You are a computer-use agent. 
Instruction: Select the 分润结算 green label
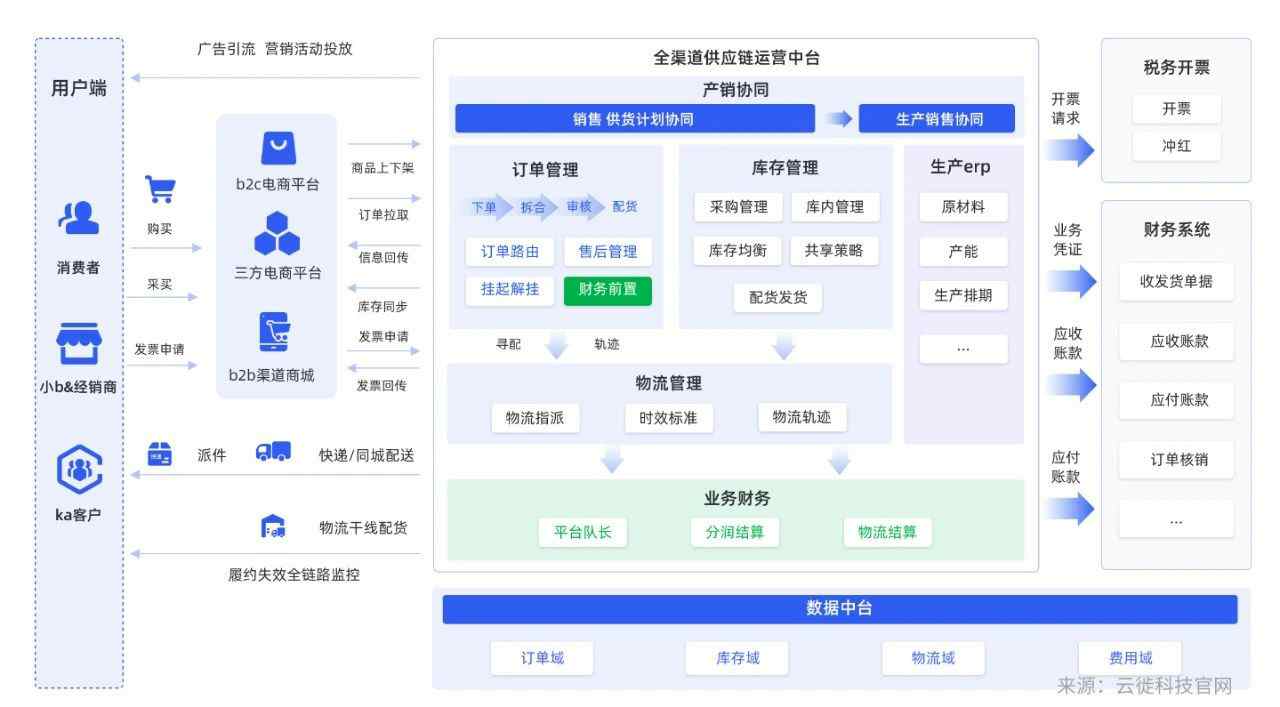(x=735, y=532)
